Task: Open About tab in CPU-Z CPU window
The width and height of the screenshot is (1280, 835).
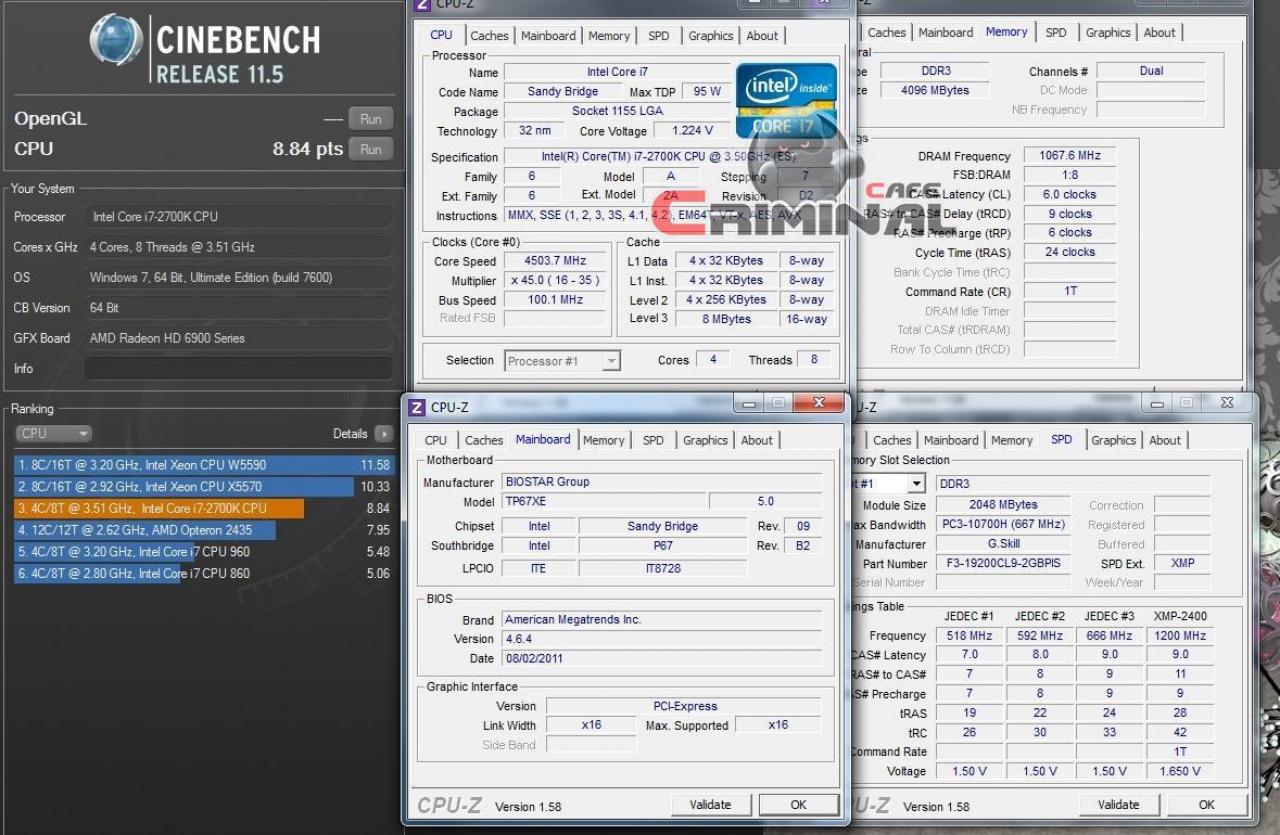Action: tap(762, 36)
